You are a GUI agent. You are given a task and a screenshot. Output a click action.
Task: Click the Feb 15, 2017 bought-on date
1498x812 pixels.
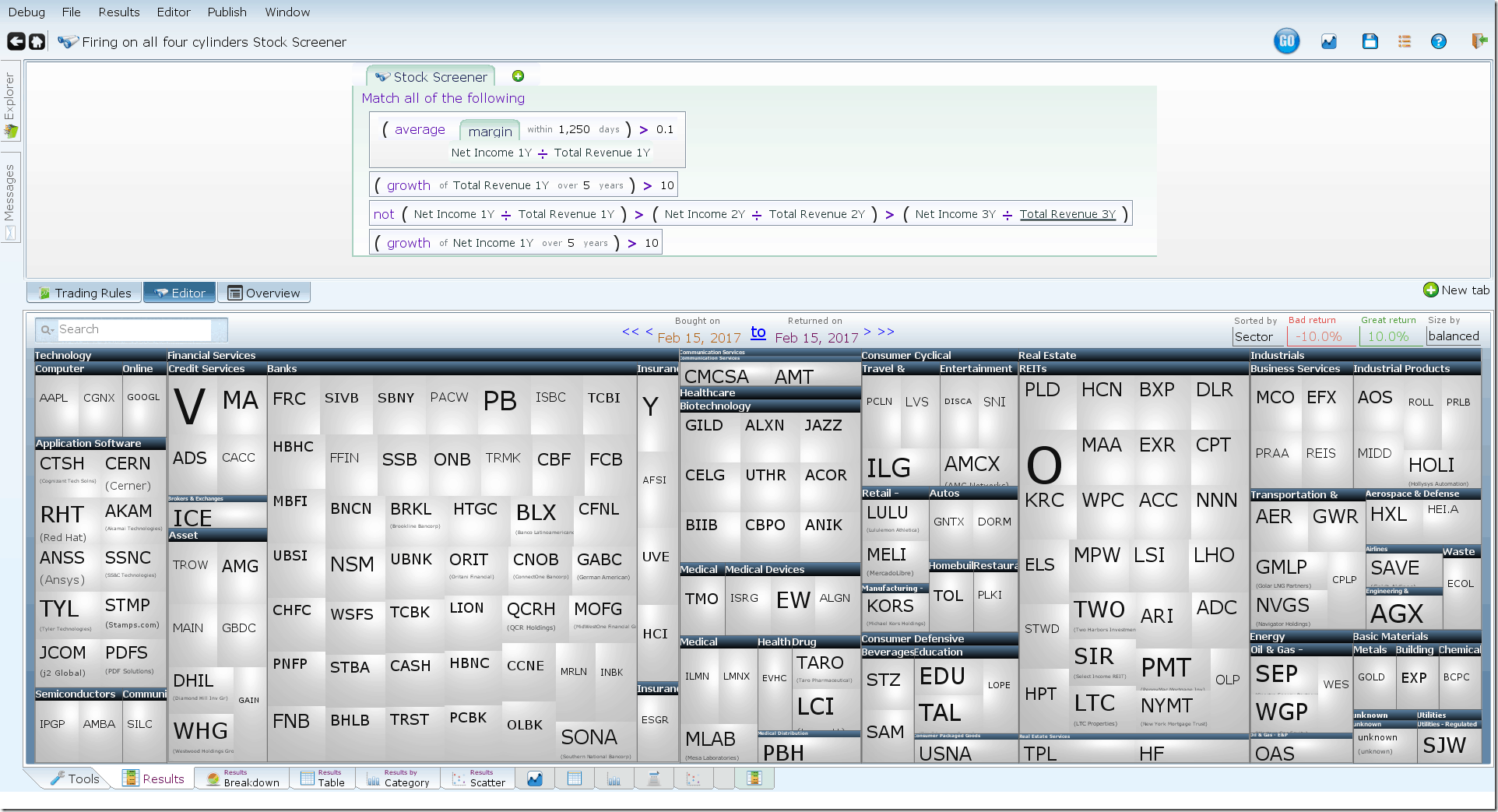(x=699, y=338)
